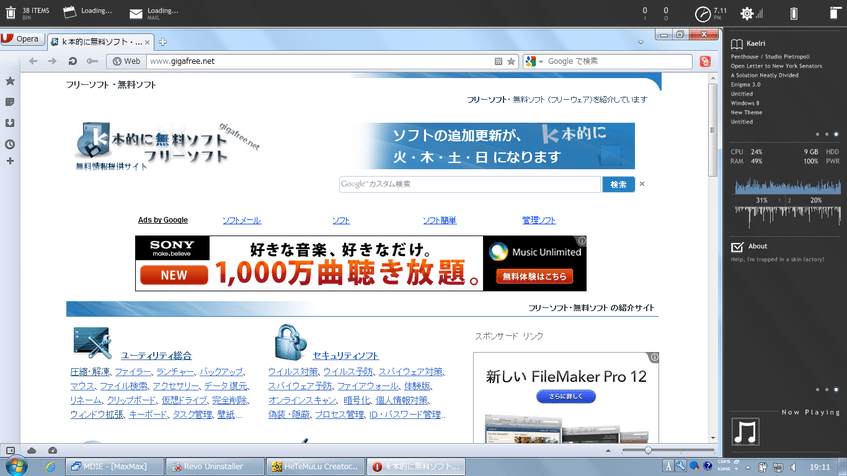Image resolution: width=847 pixels, height=476 pixels.
Task: Open the password wand key icon
Action: (x=92, y=61)
